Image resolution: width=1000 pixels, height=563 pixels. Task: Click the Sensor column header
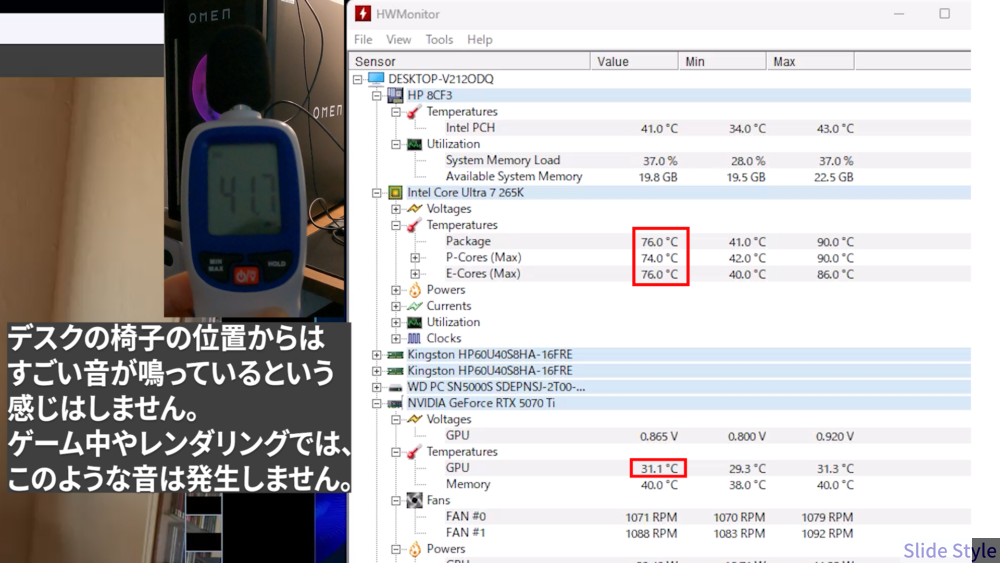tap(469, 61)
